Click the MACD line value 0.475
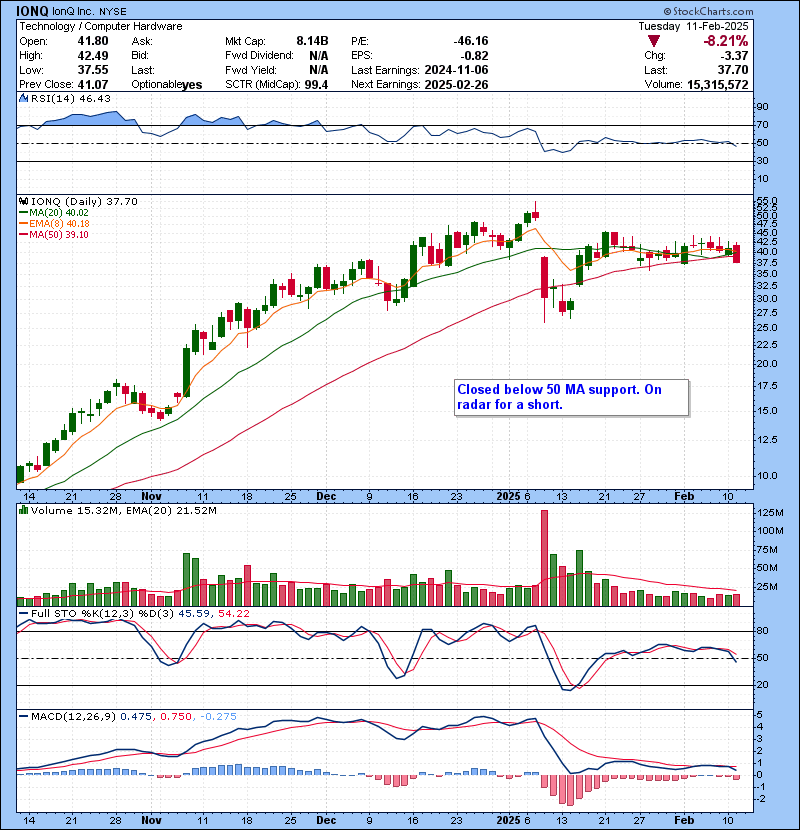 [x=136, y=717]
